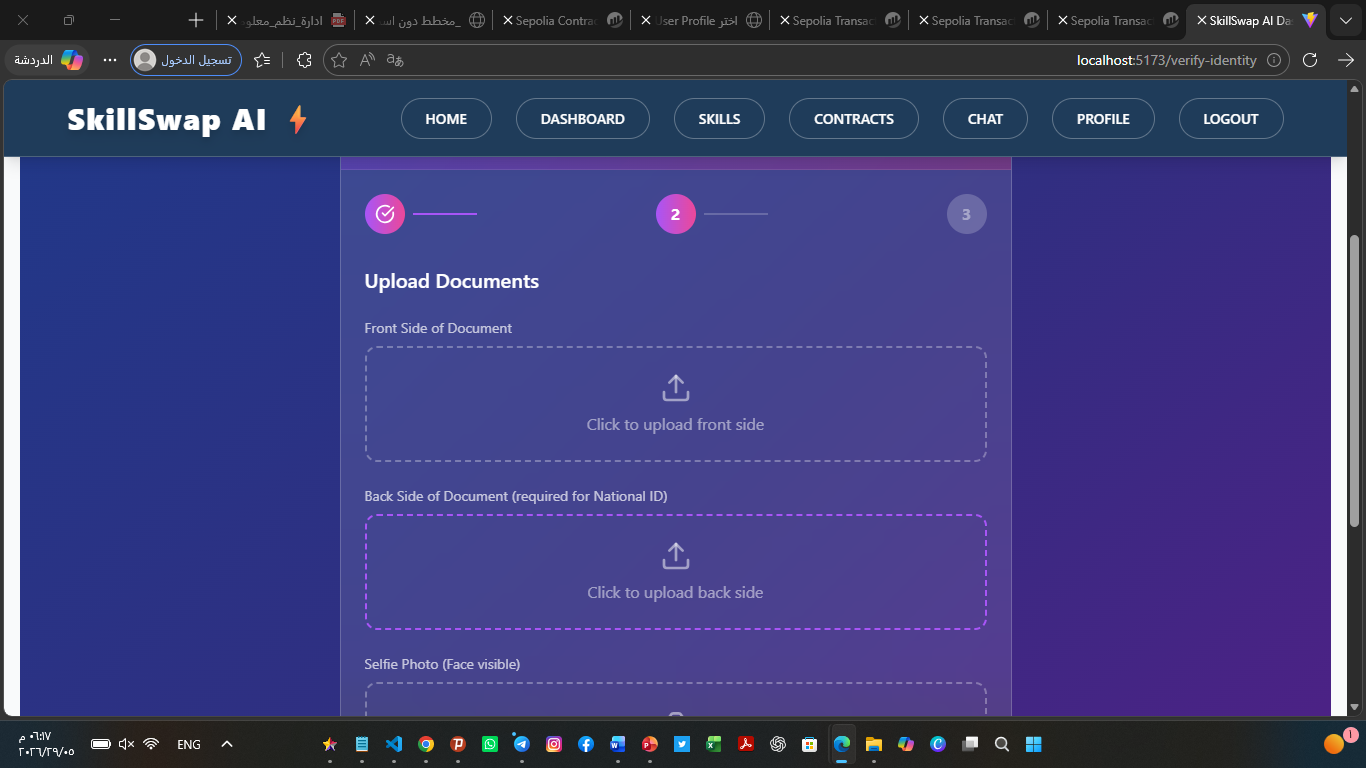This screenshot has height=768, width=1366.
Task: Click the localhost address bar URL
Action: coord(1166,60)
